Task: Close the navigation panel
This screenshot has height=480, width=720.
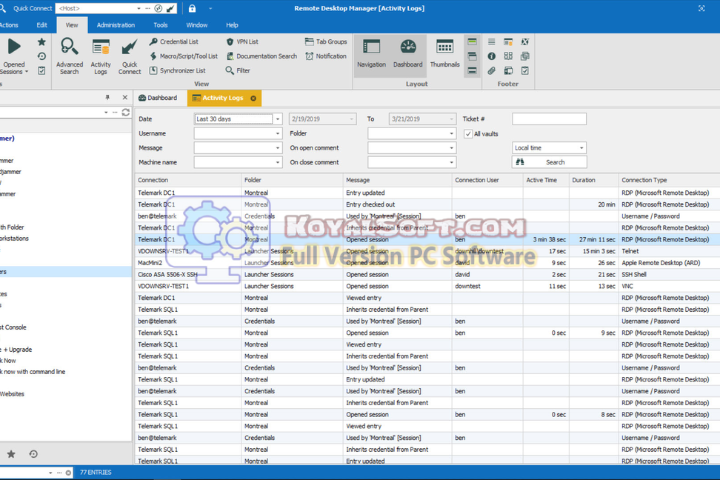Action: click(125, 97)
